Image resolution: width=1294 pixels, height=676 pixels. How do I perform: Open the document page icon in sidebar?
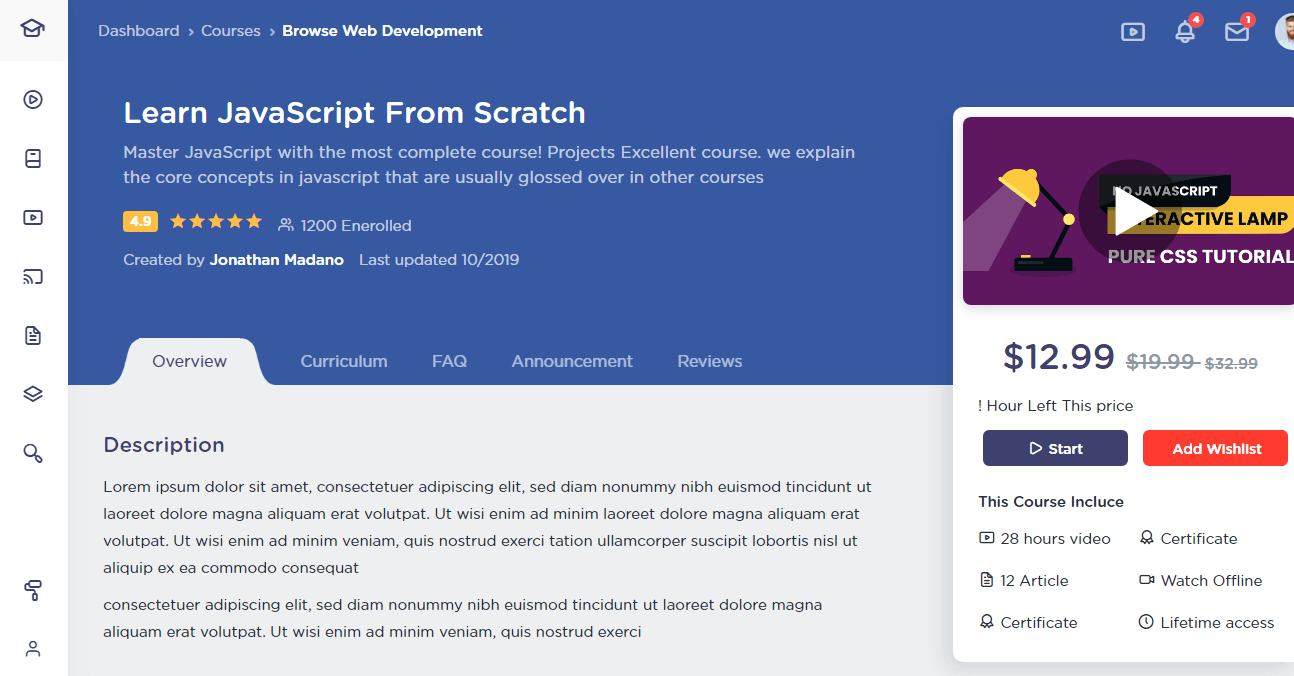pos(33,336)
